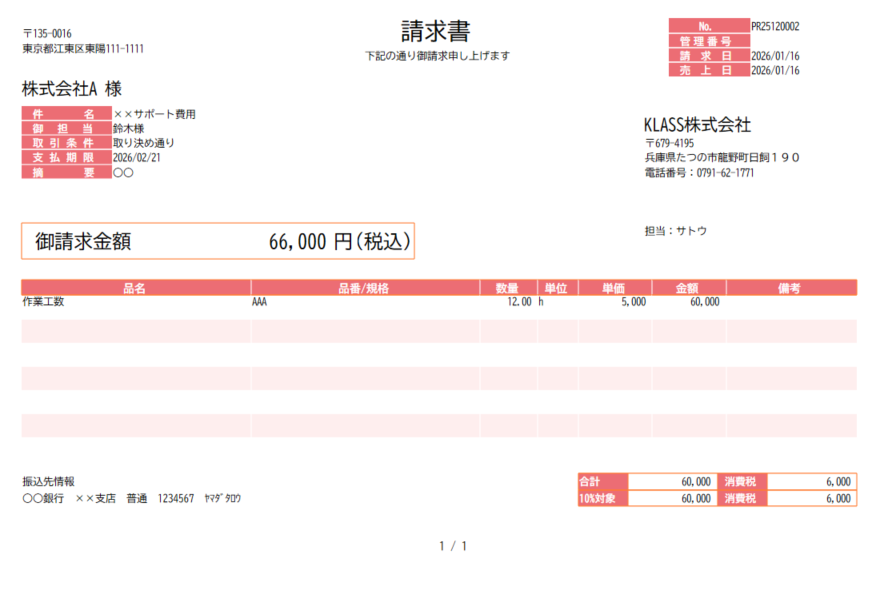The width and height of the screenshot is (881, 605).
Task: Click the 支払期限 date 2026/02/21
Action: (137, 158)
